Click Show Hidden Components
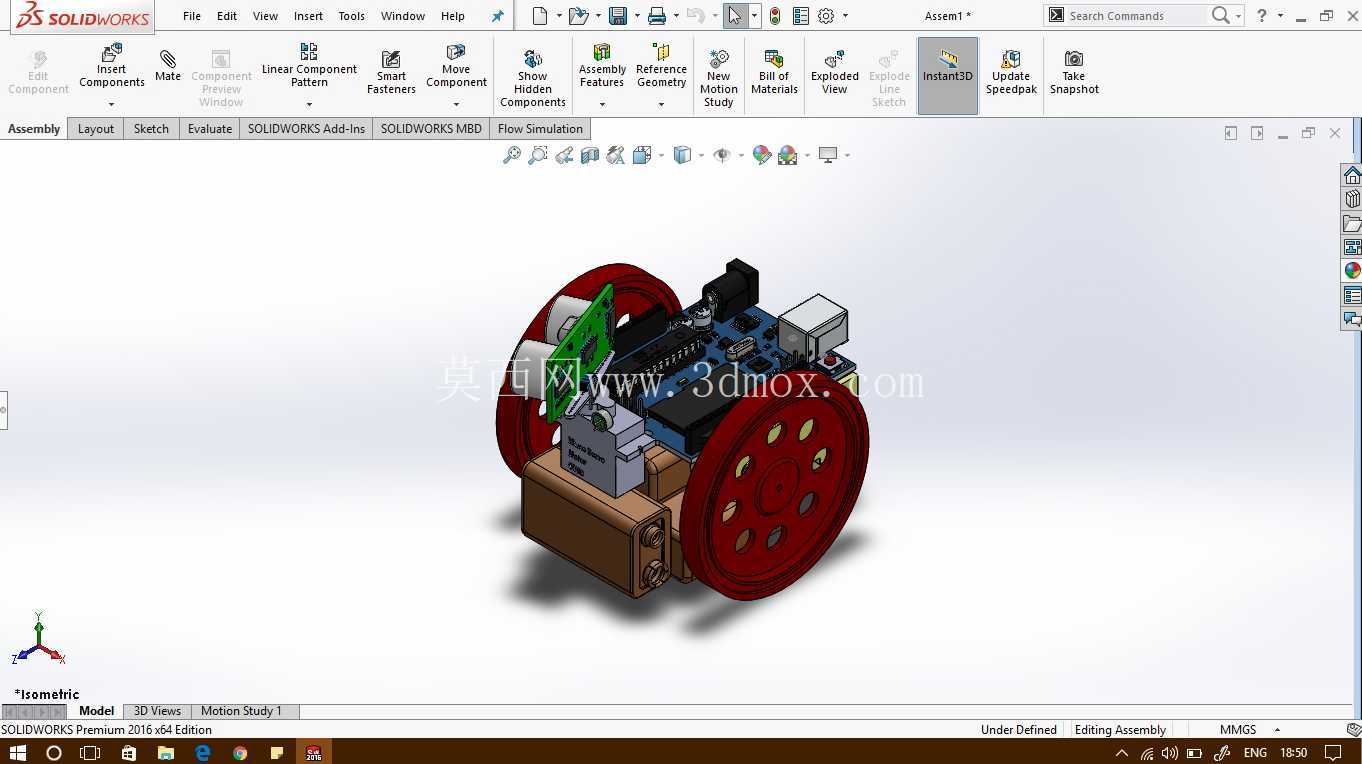This screenshot has height=764, width=1362. point(533,77)
